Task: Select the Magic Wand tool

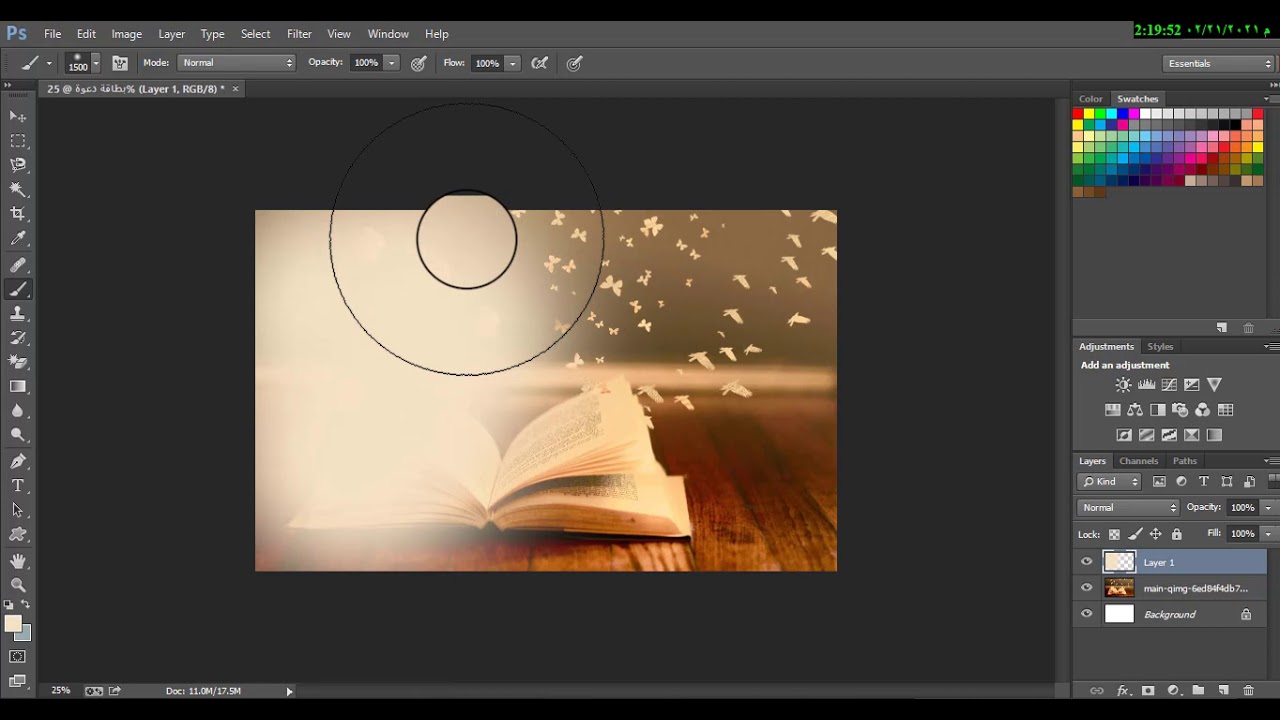Action: [x=18, y=189]
